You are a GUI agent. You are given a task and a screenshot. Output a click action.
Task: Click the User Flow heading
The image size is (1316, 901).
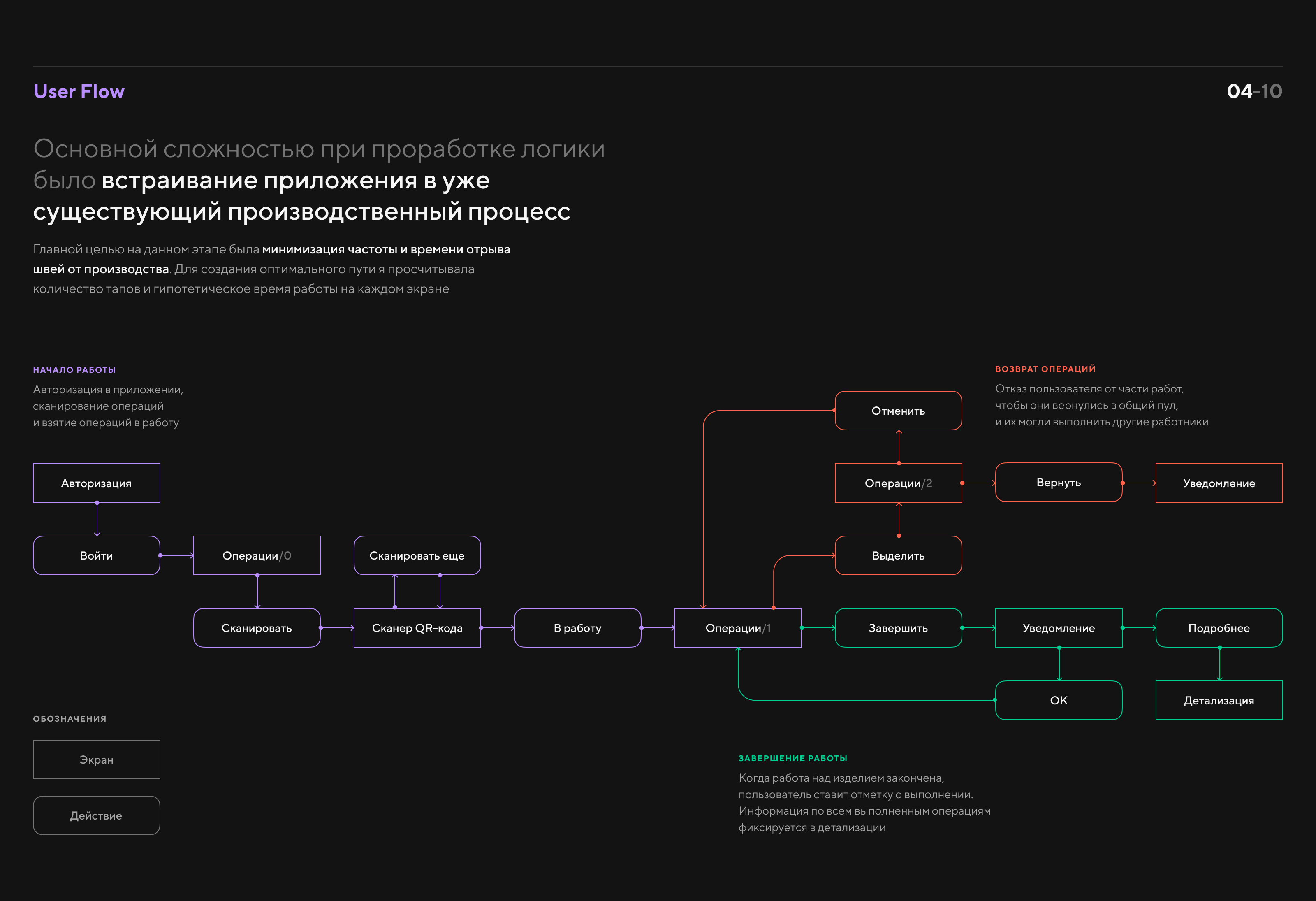pyautogui.click(x=79, y=91)
